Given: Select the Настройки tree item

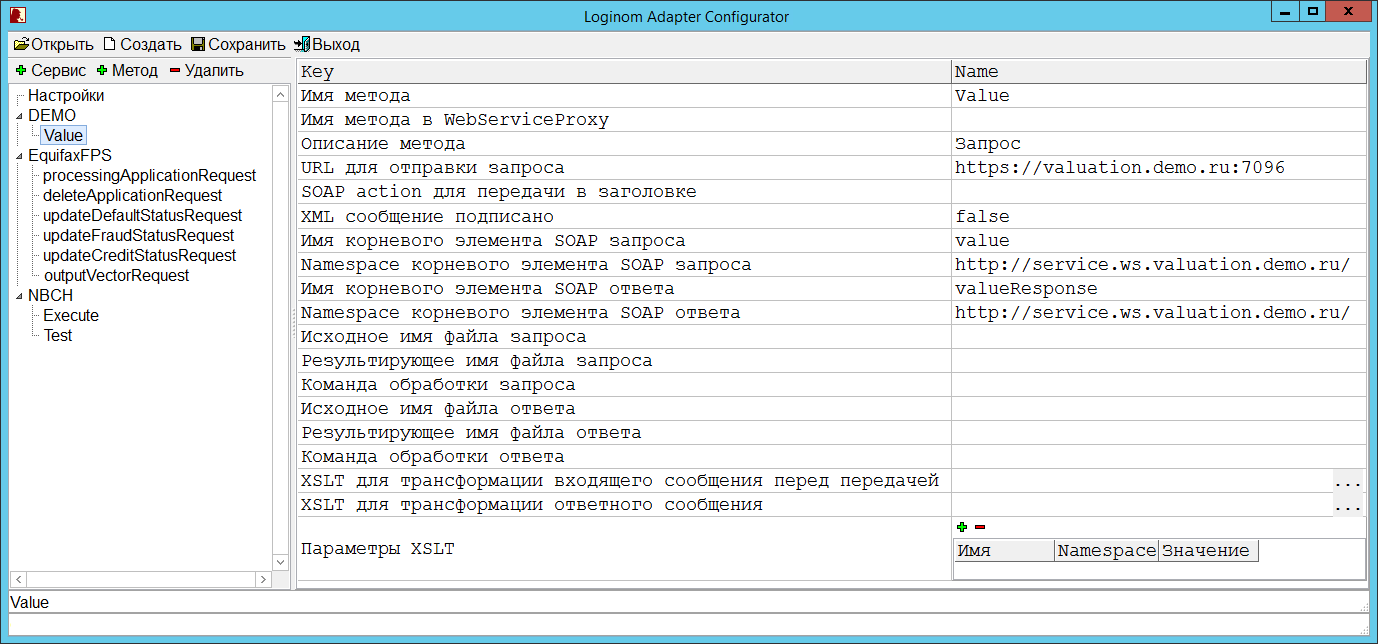Looking at the screenshot, I should [x=66, y=96].
